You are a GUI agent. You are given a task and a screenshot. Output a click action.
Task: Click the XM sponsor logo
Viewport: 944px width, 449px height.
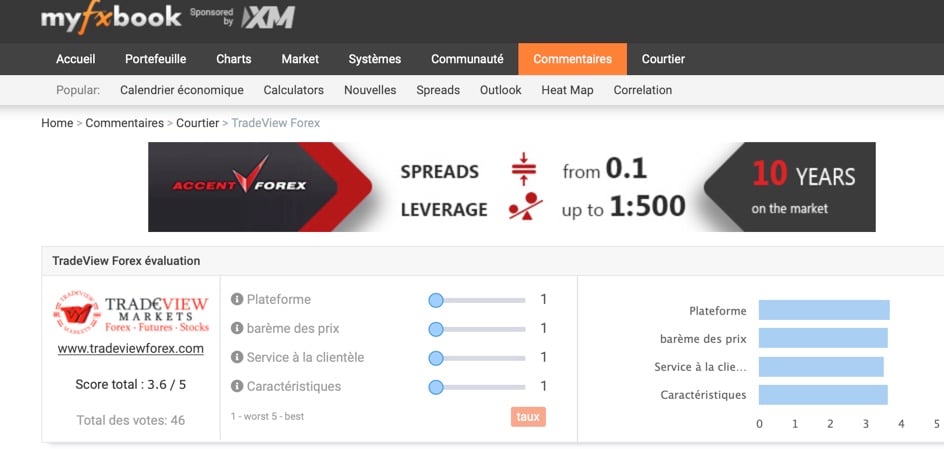pos(268,17)
